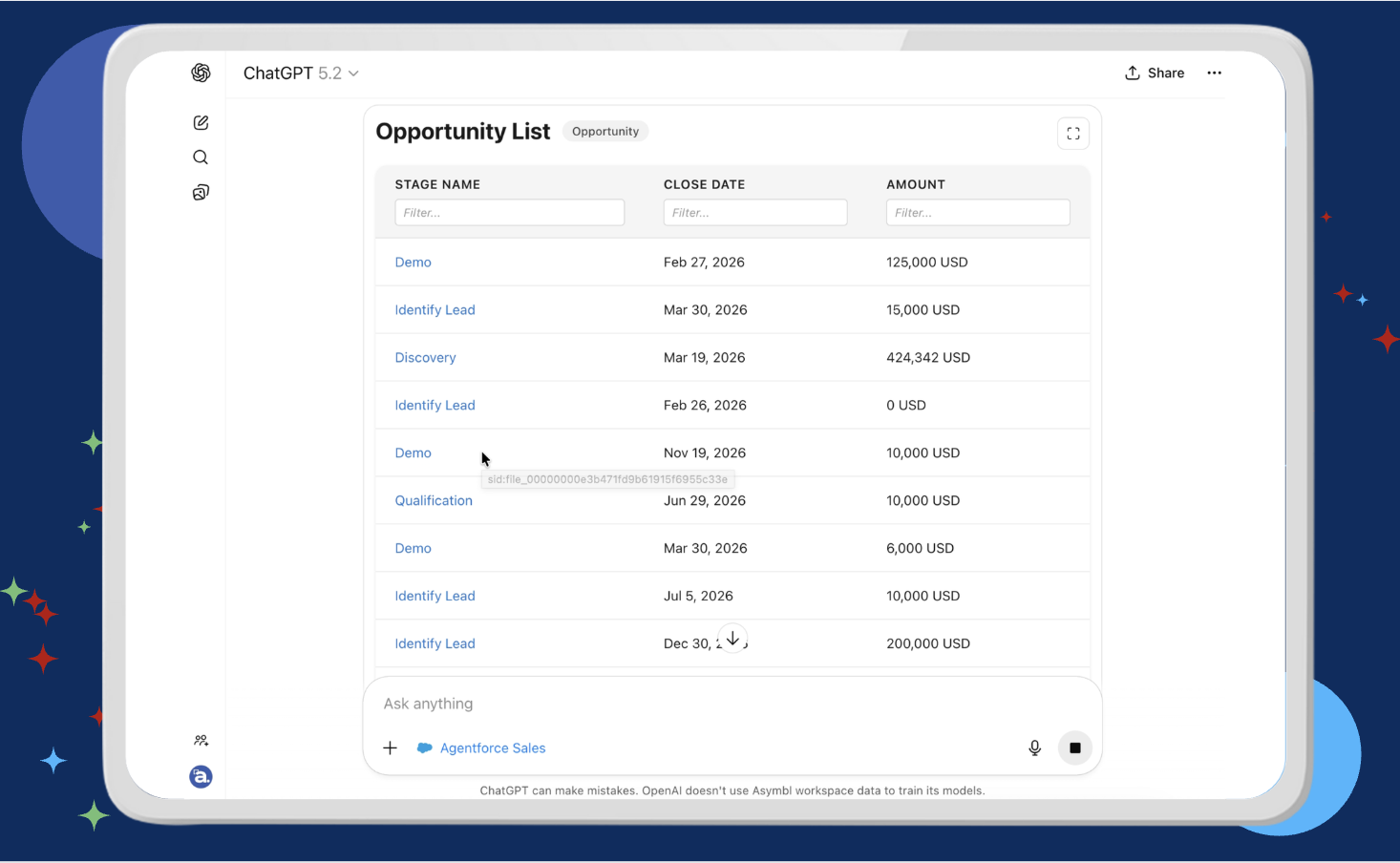This screenshot has height=863, width=1400.
Task: Click the Jun 29, 2026 date cell
Action: [705, 500]
